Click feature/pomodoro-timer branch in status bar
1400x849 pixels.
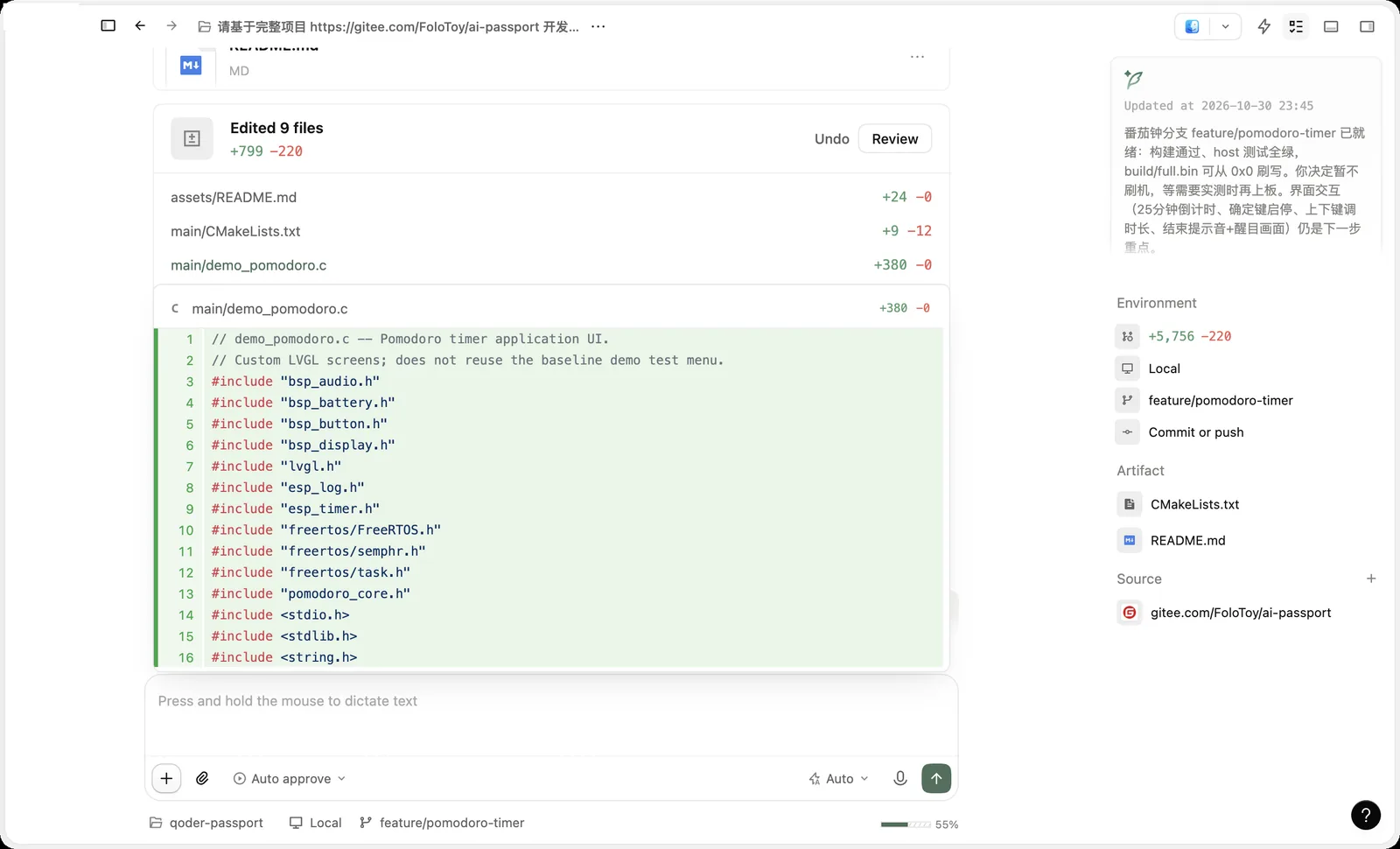442,823
